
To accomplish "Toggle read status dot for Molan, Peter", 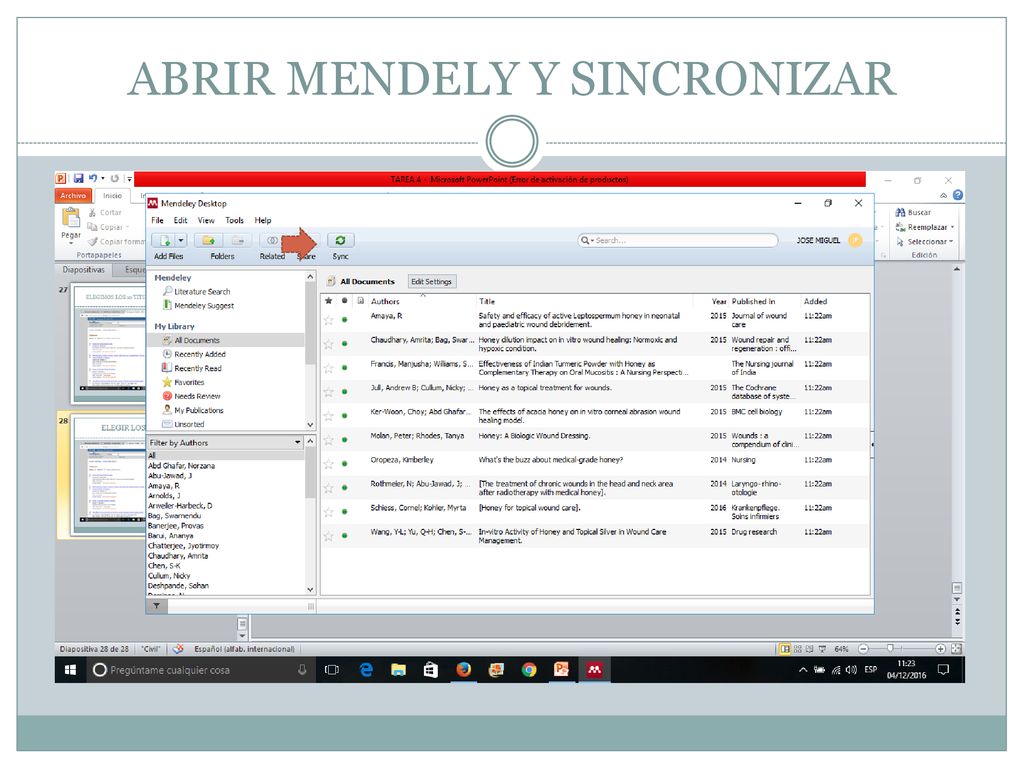I will pyautogui.click(x=344, y=440).
